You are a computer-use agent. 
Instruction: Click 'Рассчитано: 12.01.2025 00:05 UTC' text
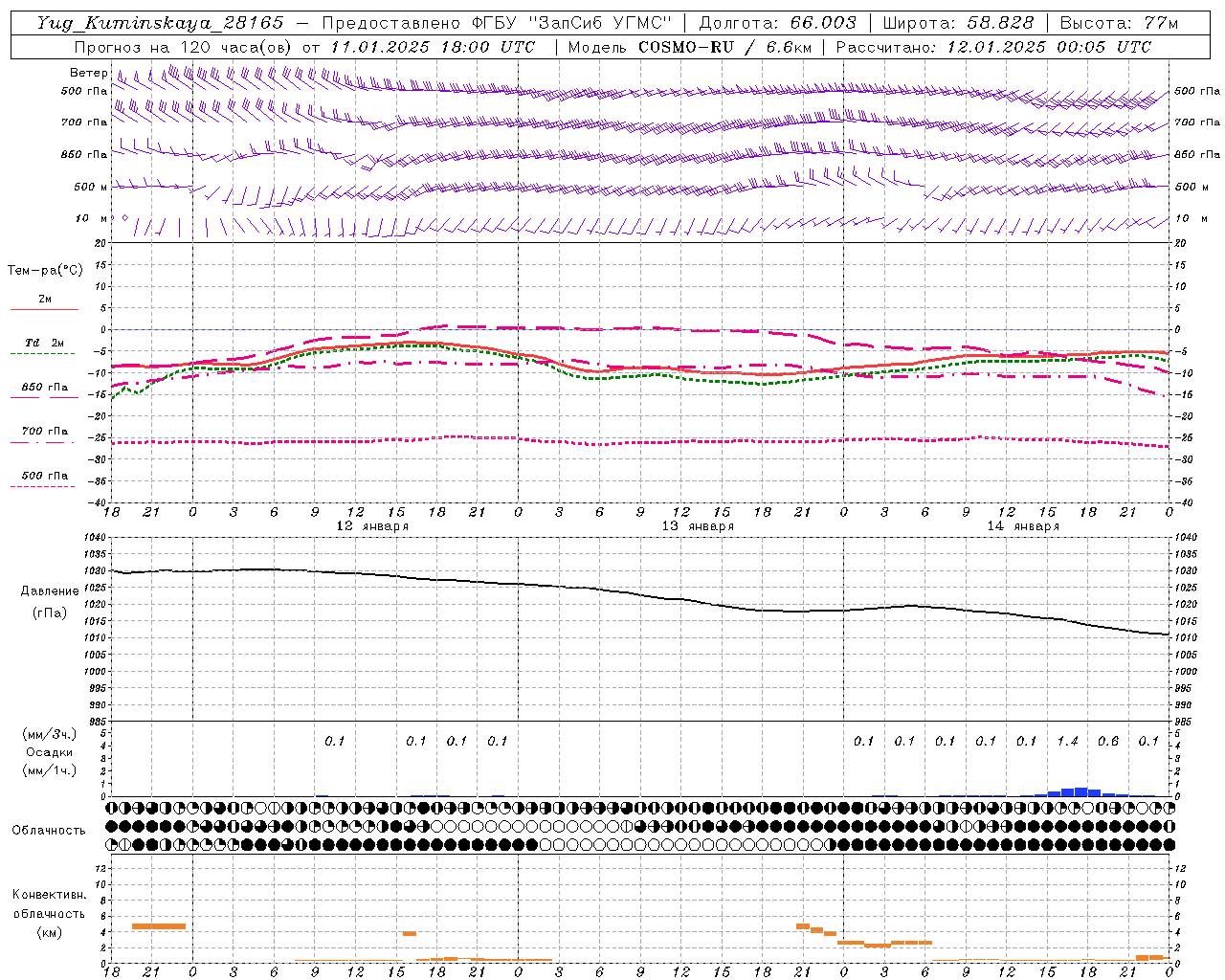click(993, 47)
